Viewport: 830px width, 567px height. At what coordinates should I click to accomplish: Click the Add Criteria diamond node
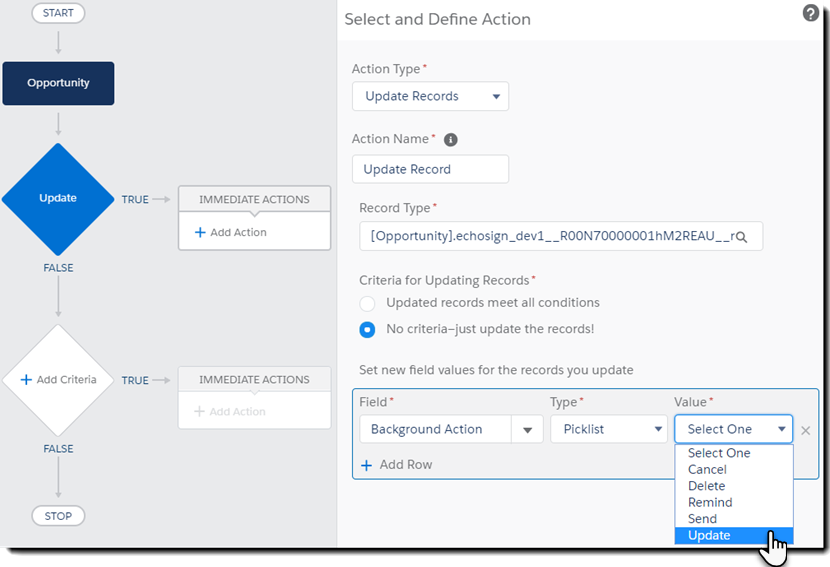pos(58,380)
